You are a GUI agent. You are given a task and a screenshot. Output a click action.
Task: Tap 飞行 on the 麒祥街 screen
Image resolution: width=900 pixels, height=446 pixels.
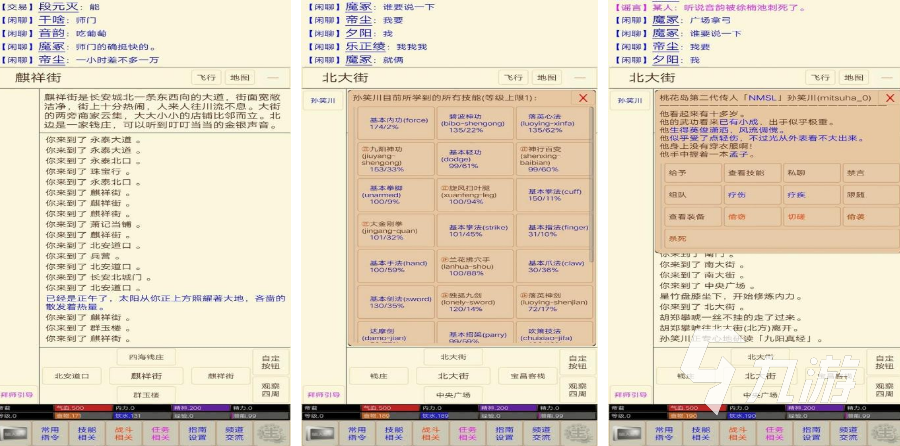coord(206,77)
